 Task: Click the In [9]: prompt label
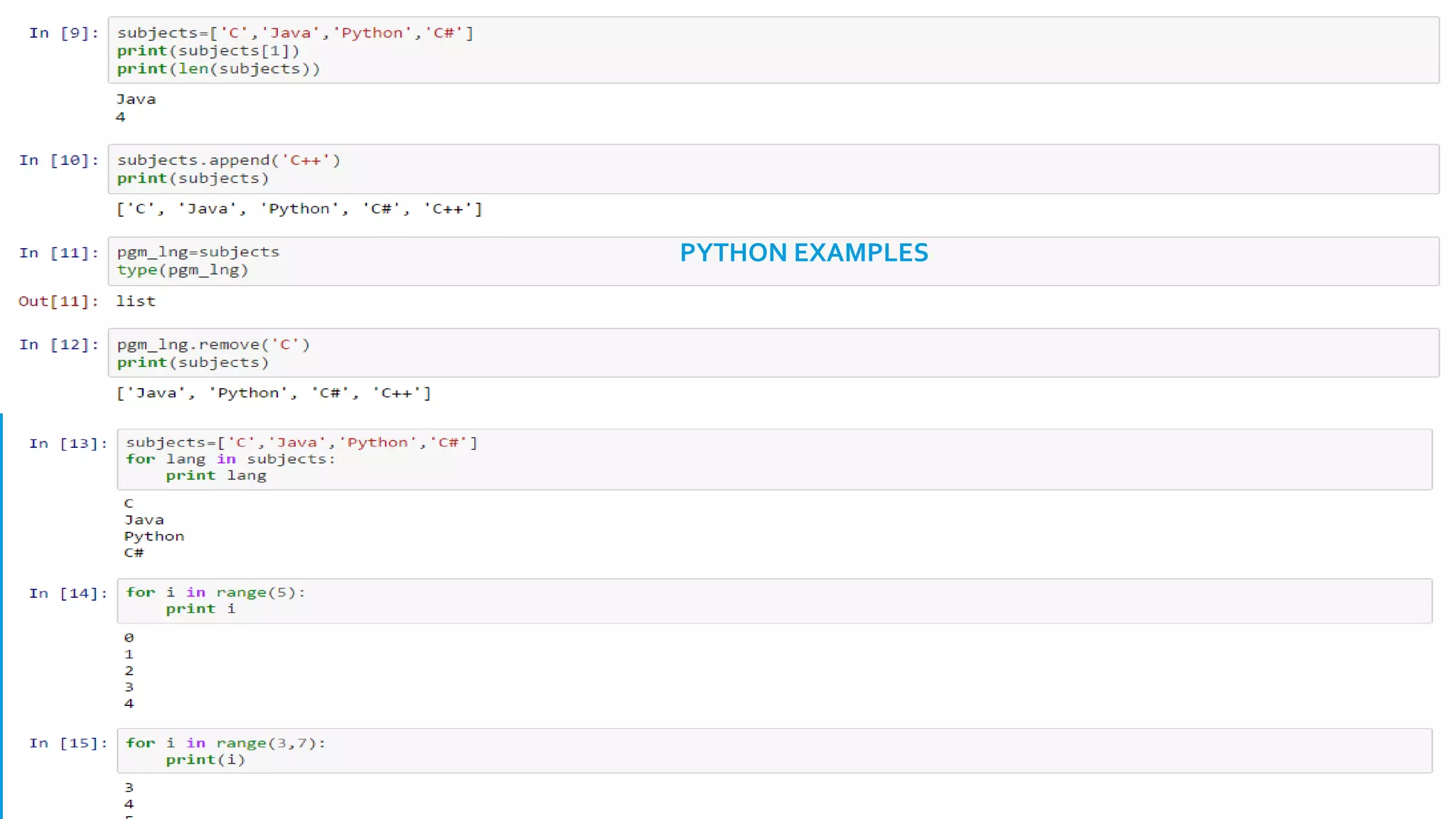tap(64, 33)
